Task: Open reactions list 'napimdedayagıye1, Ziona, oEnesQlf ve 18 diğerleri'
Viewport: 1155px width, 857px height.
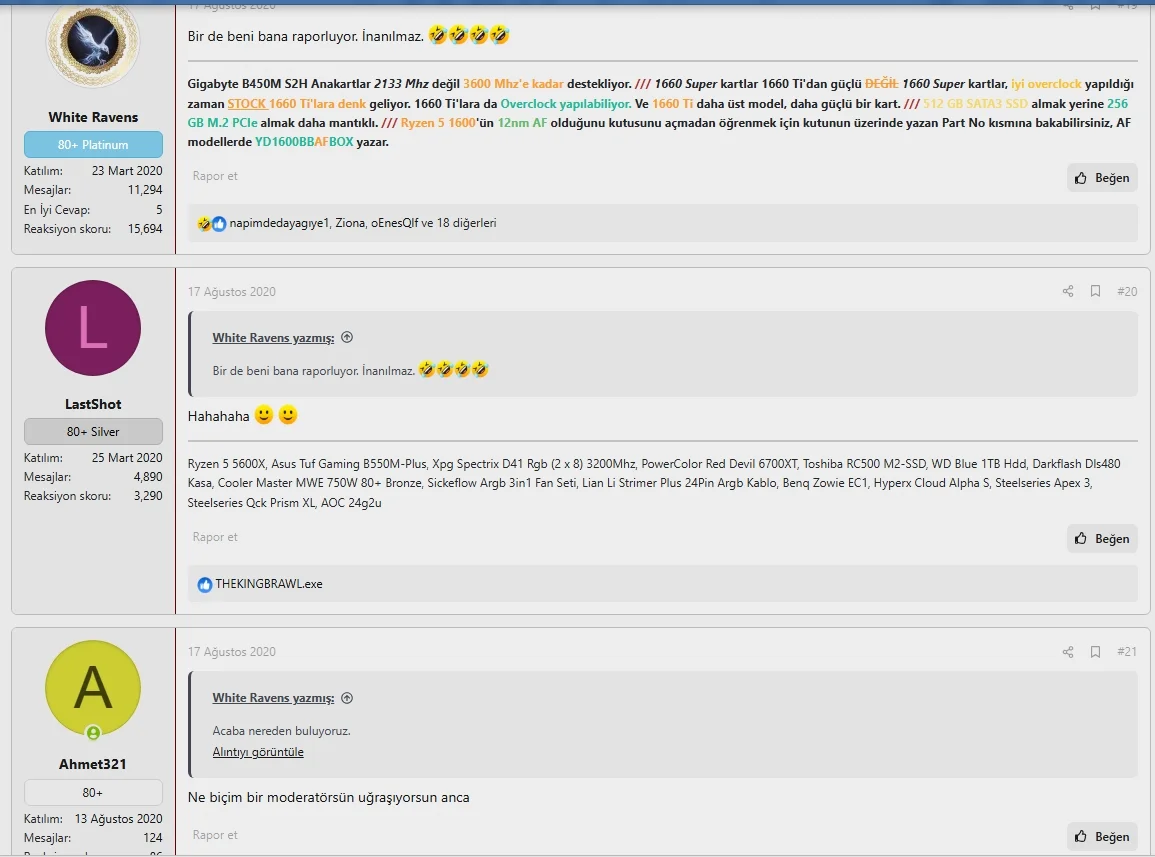Action: (x=362, y=223)
